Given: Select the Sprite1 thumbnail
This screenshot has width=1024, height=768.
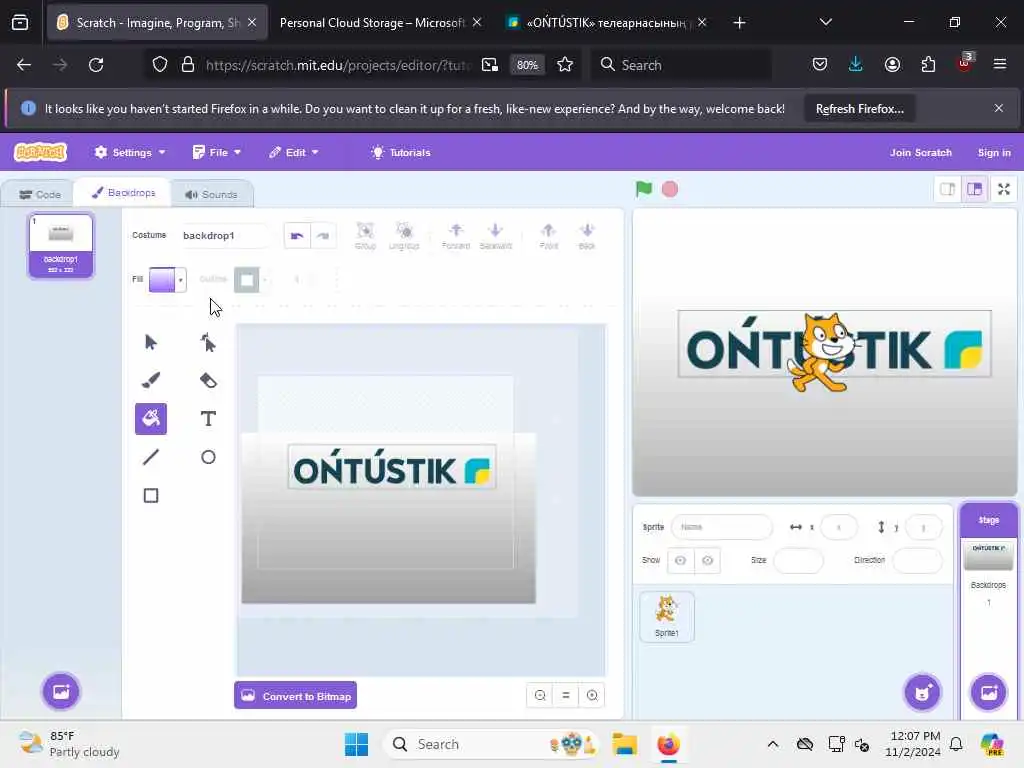Looking at the screenshot, I should (667, 616).
